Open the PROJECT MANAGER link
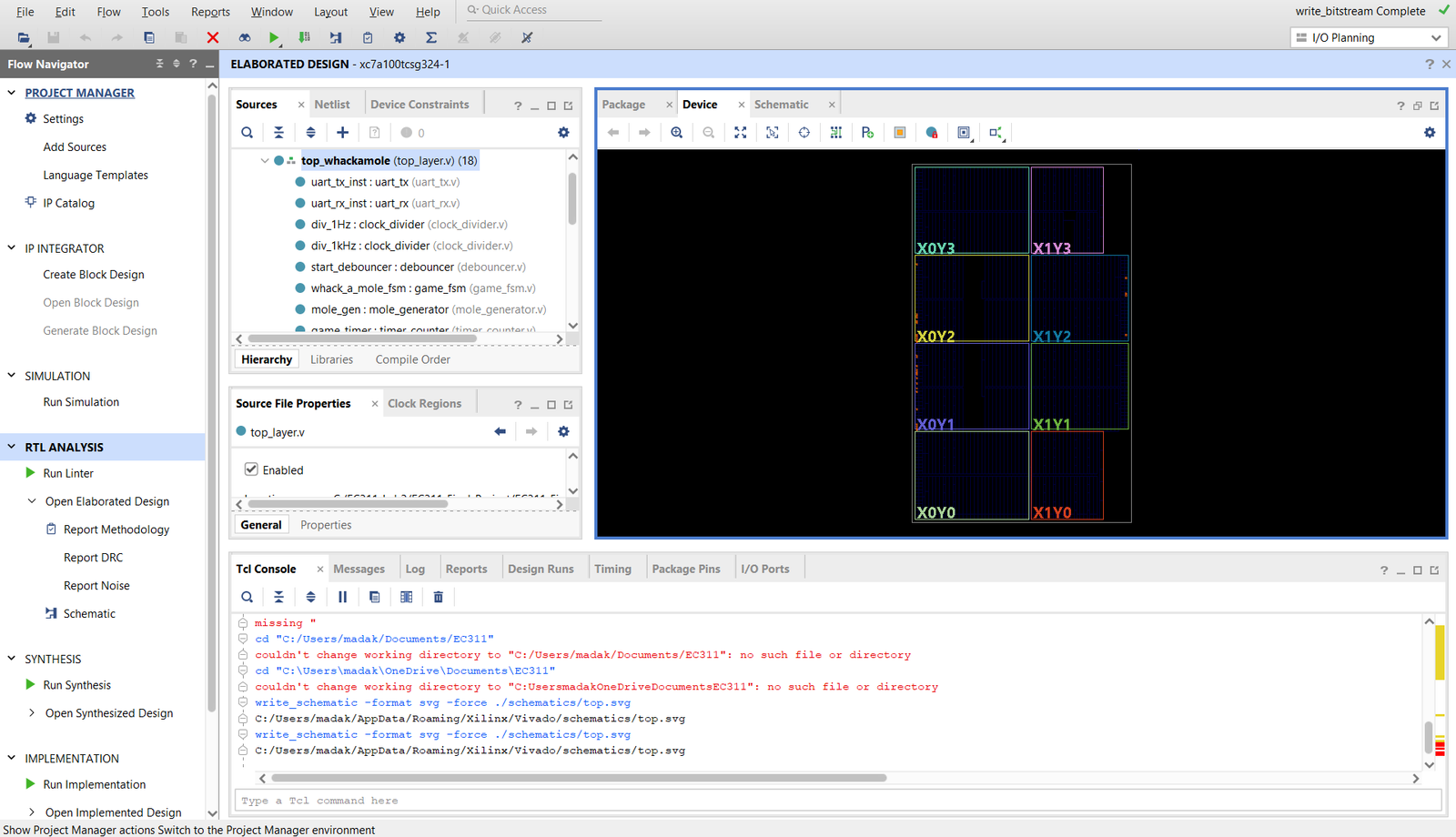The height and width of the screenshot is (837, 1456). click(82, 93)
